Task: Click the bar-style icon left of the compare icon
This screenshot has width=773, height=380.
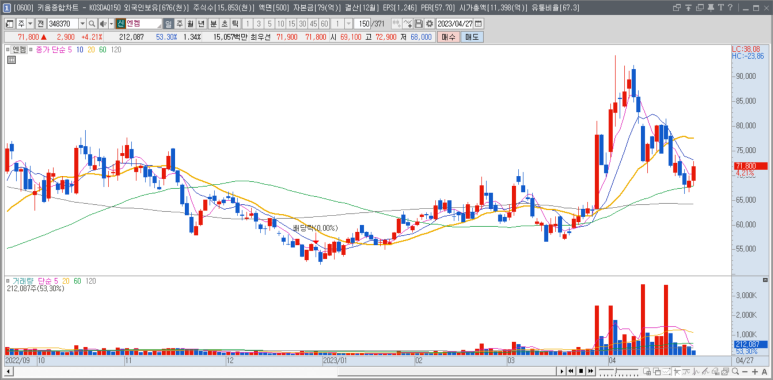Action: coord(396,24)
